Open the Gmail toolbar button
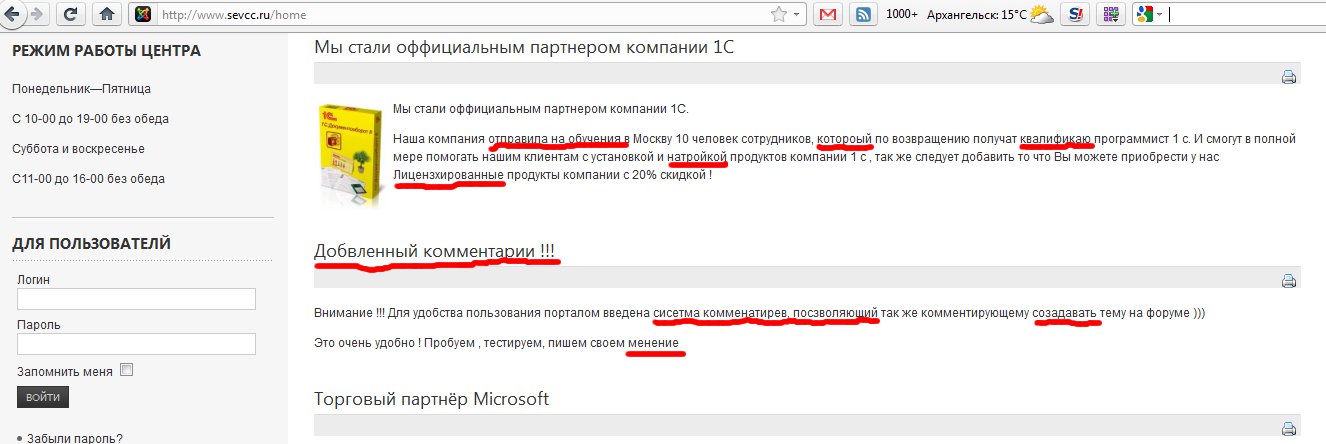 click(x=827, y=14)
